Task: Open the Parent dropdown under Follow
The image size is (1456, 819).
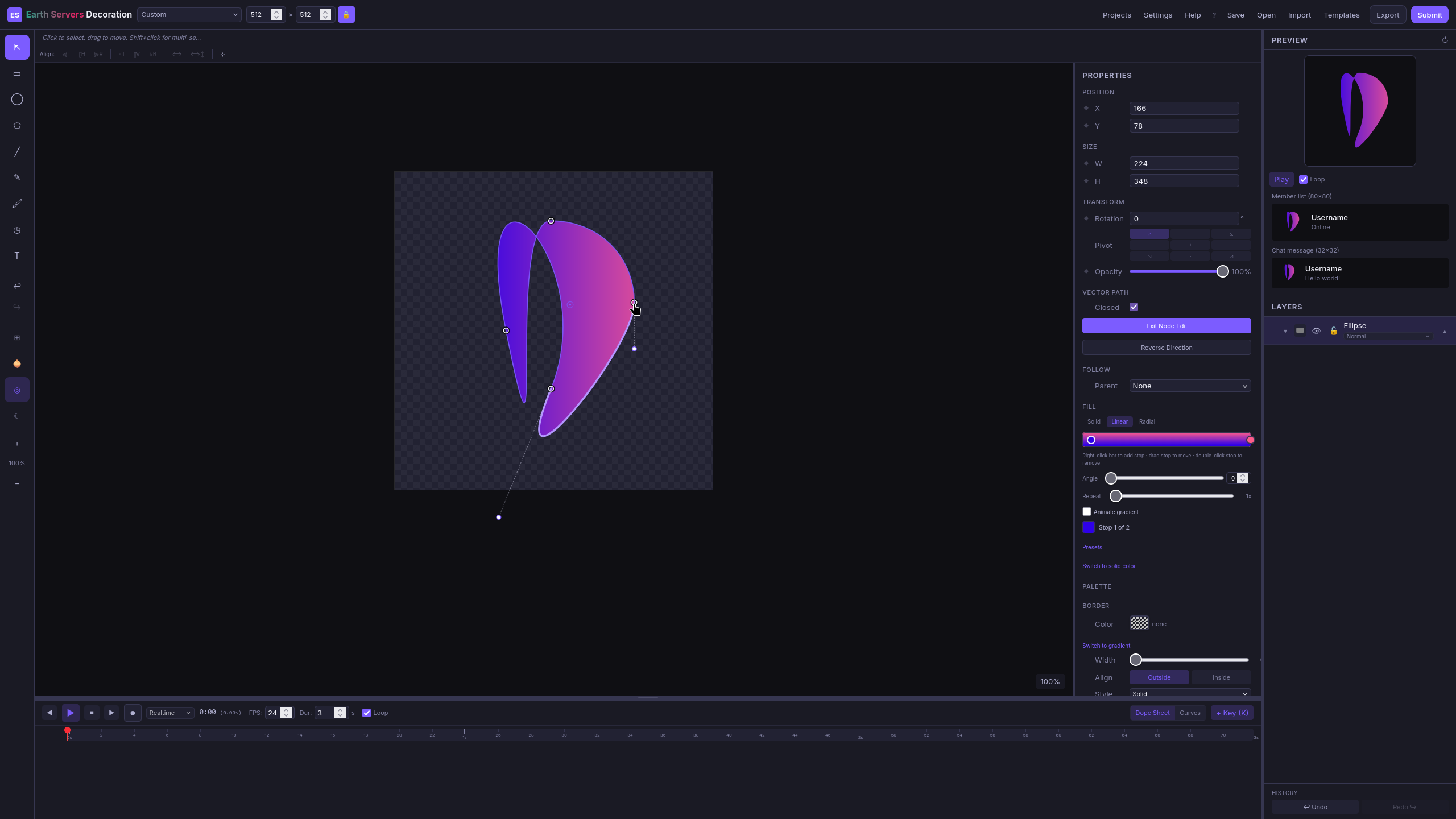Action: click(x=1189, y=386)
